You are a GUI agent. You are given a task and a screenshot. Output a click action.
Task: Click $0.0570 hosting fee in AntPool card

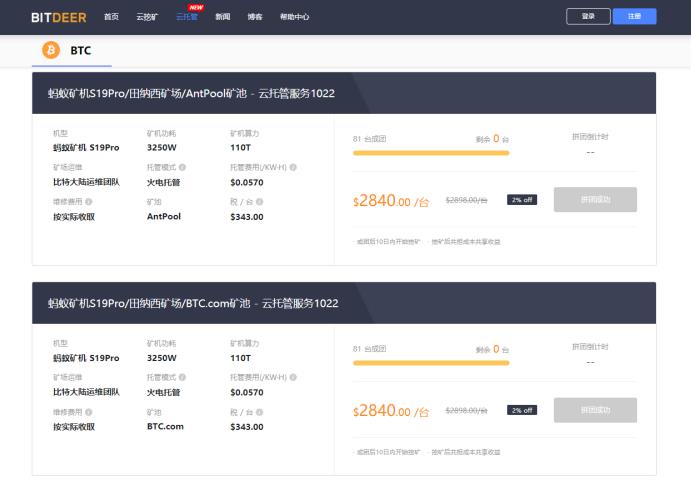pyautogui.click(x=247, y=182)
